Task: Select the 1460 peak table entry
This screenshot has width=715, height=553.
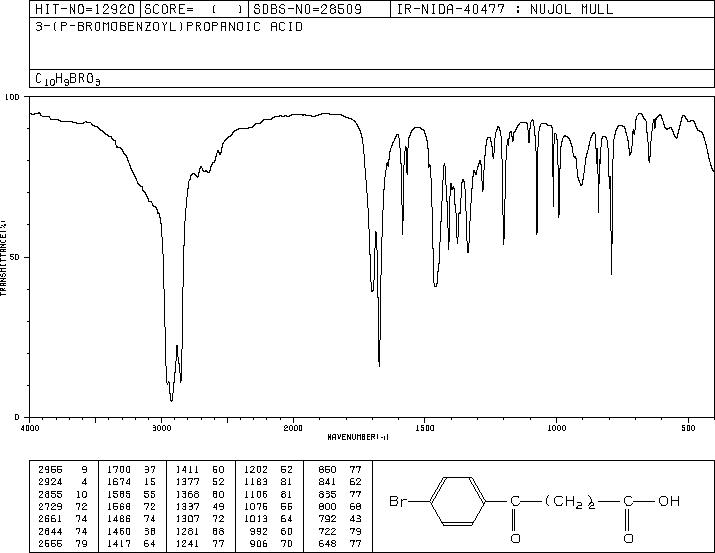Action: (x=131, y=532)
